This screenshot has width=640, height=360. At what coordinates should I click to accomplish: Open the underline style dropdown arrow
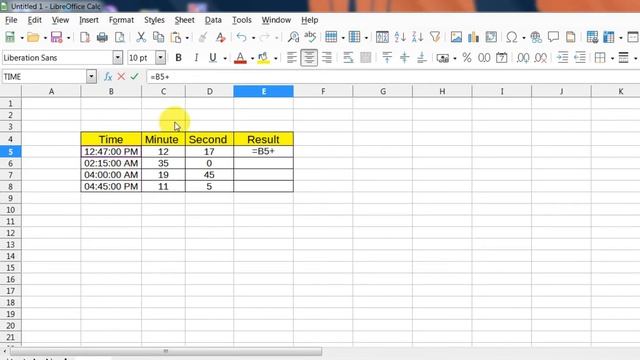[225, 58]
